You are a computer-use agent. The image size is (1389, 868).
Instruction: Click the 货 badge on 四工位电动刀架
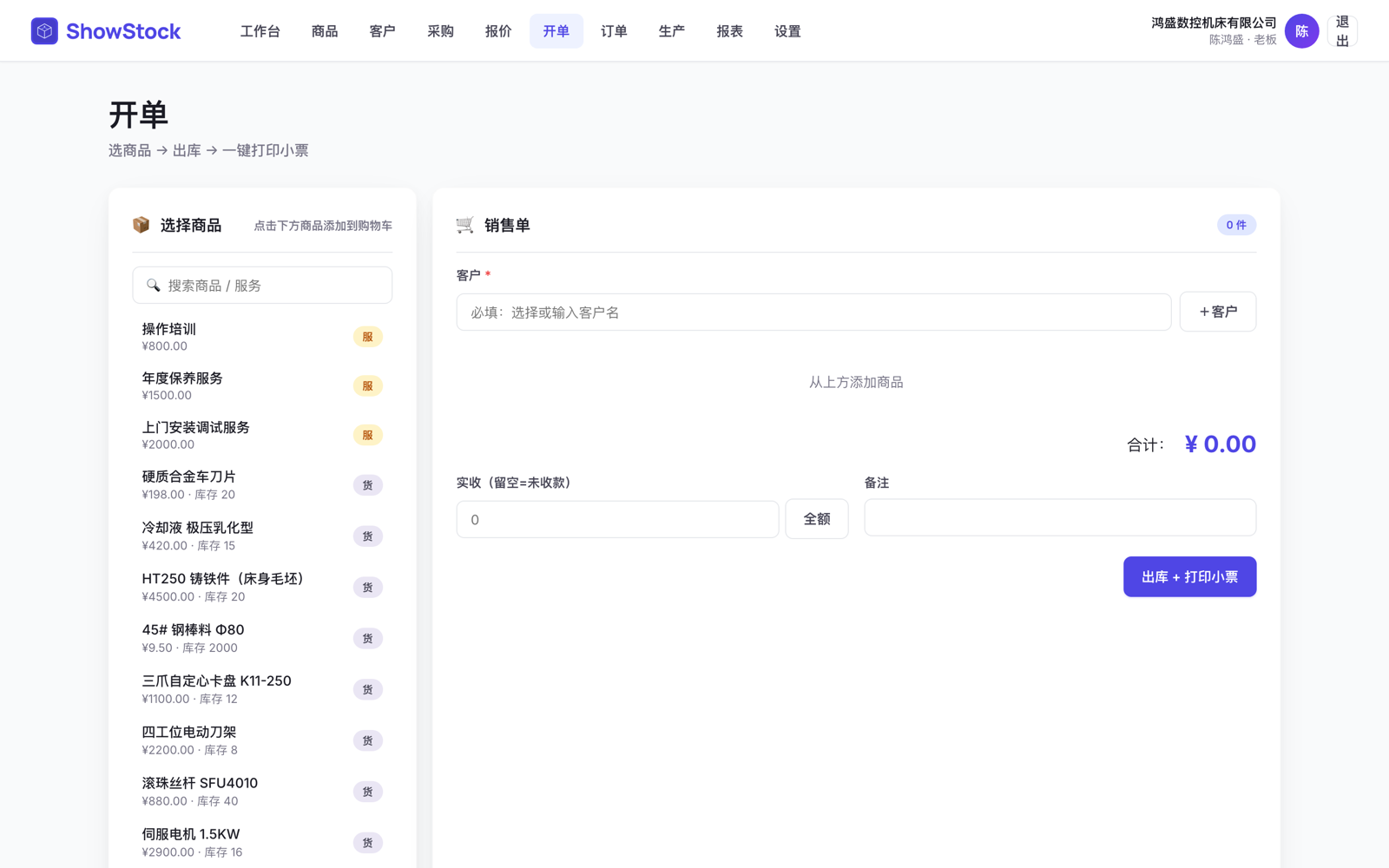coord(368,741)
